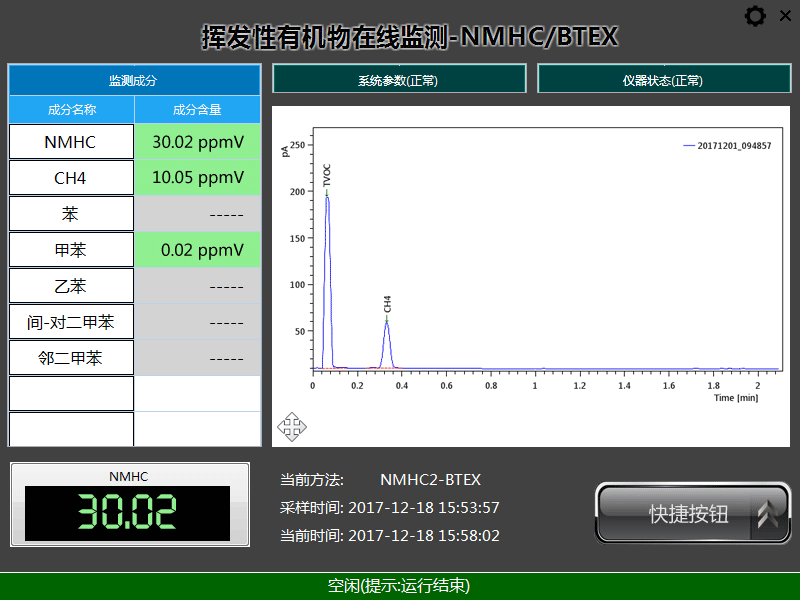Select the CH4 component name cell
Viewport: 800px width, 600px height.
tap(71, 178)
